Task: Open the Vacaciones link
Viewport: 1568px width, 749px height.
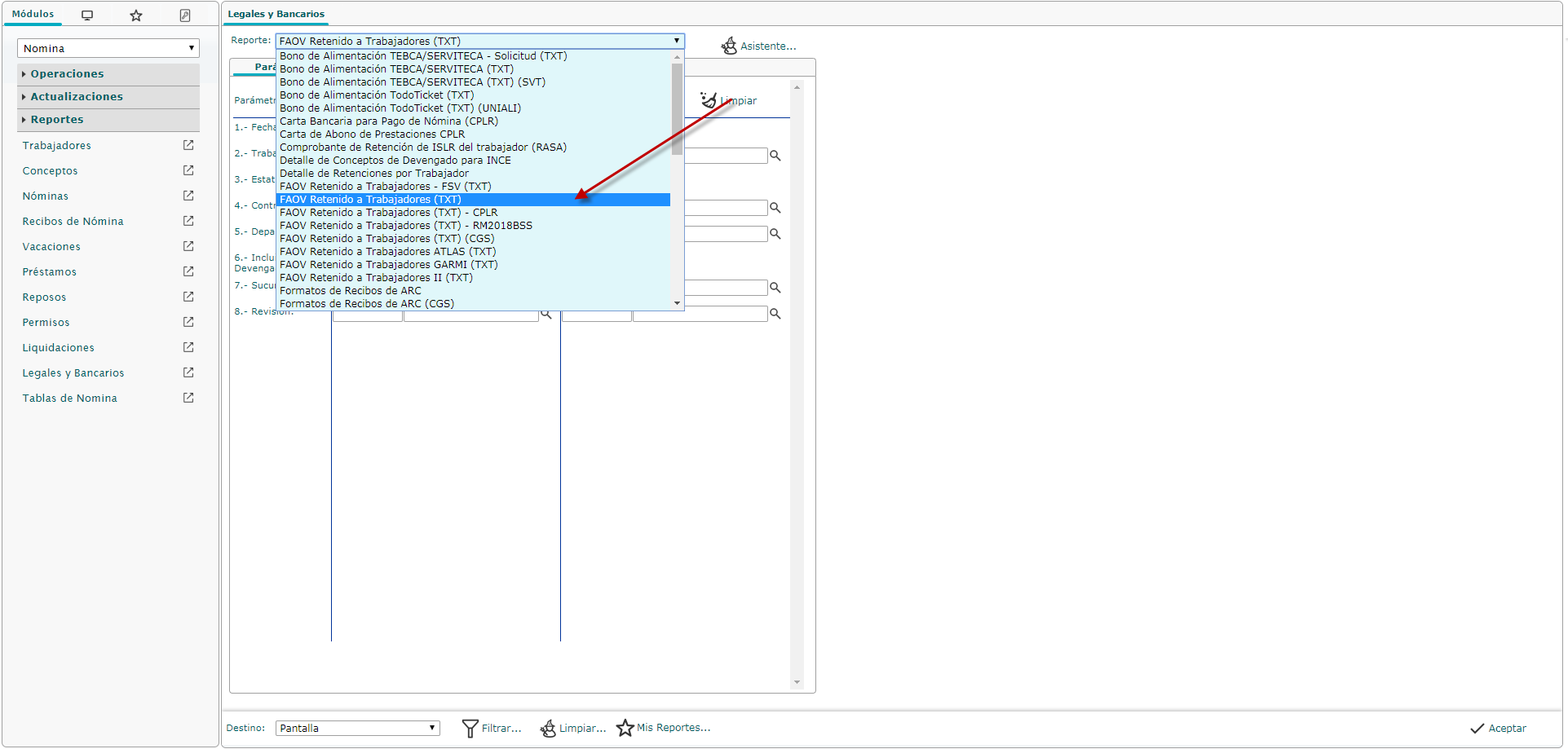Action: coord(51,246)
